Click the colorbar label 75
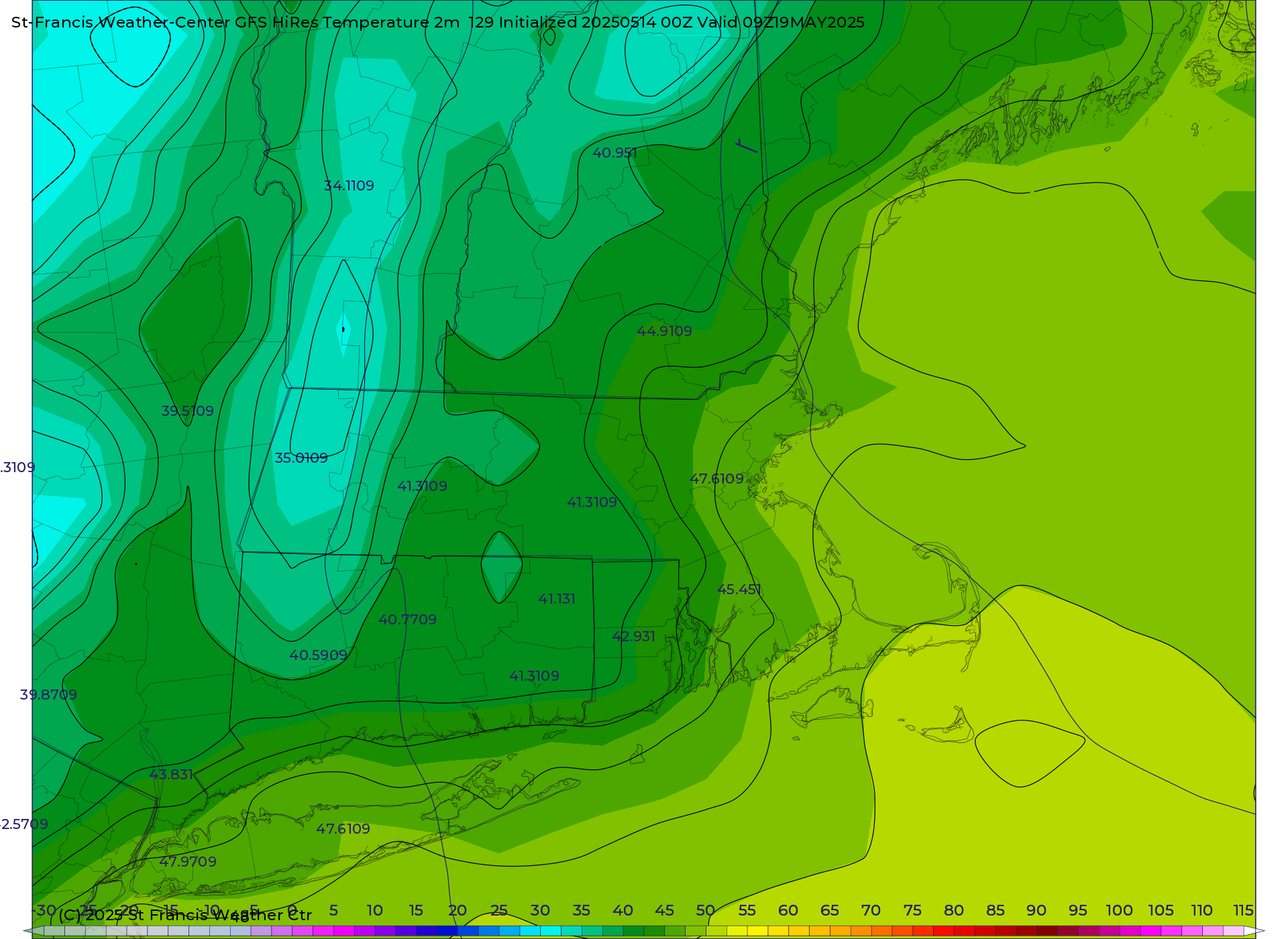This screenshot has width=1288, height=939. pos(912,911)
